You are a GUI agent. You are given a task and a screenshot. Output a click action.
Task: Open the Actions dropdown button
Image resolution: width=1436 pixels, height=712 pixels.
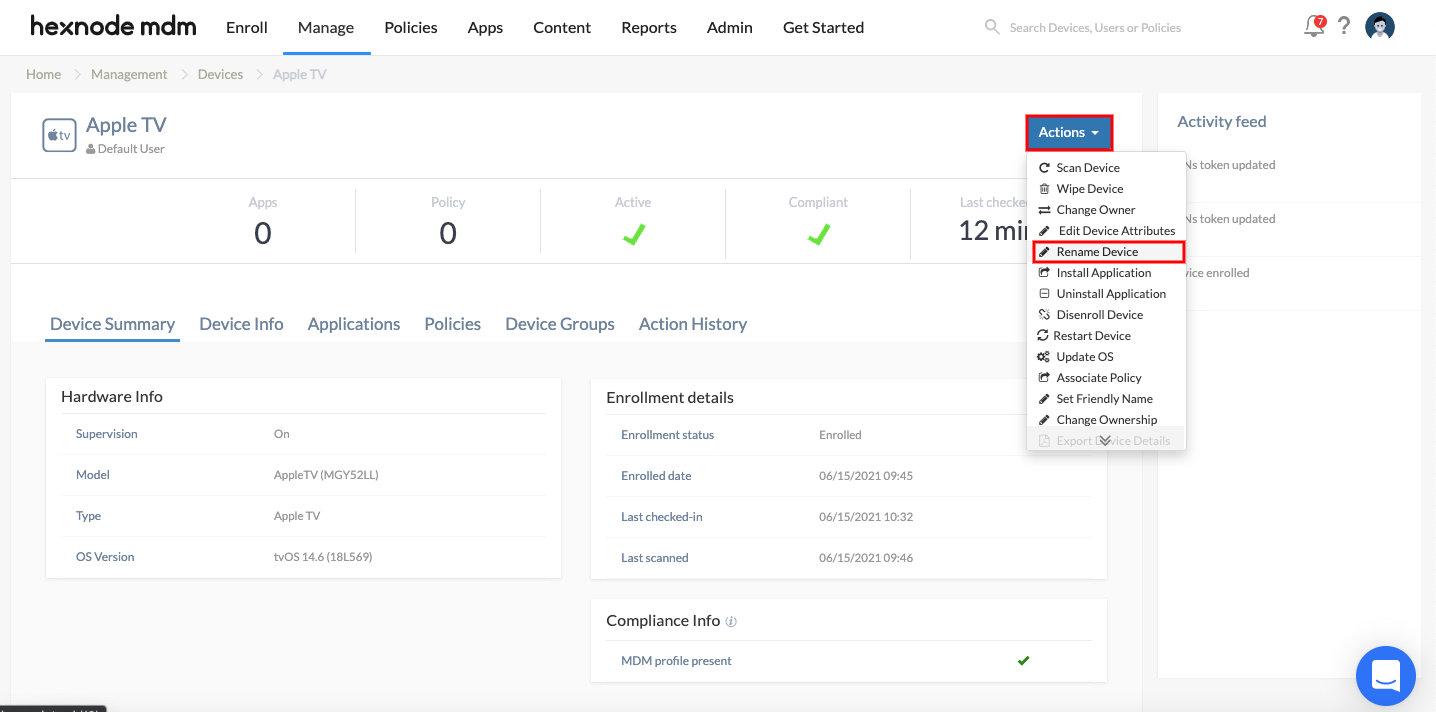(x=1069, y=132)
